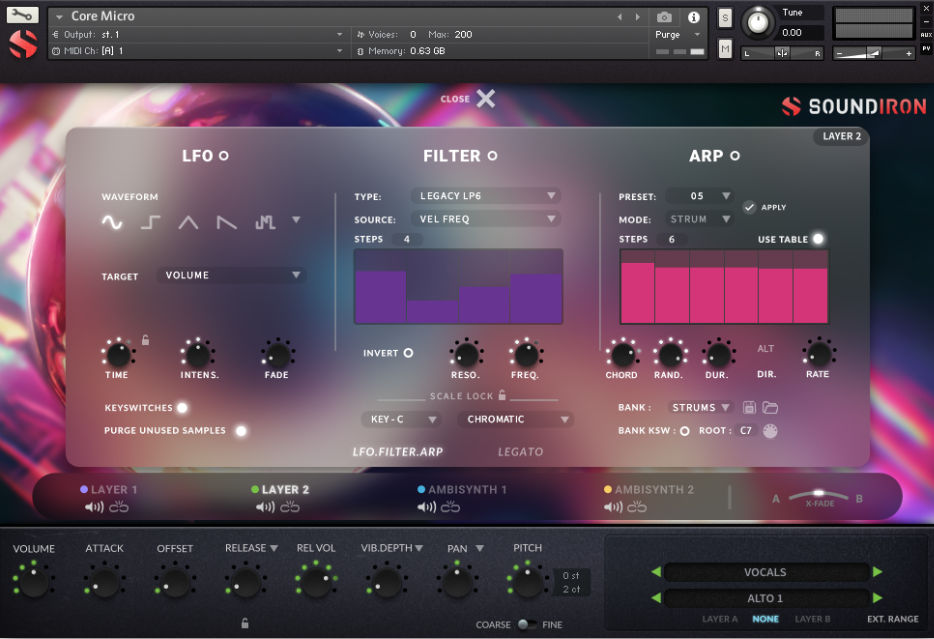The image size is (934, 639).
Task: Toggle Purge Unused Samples
Action: (x=240, y=430)
